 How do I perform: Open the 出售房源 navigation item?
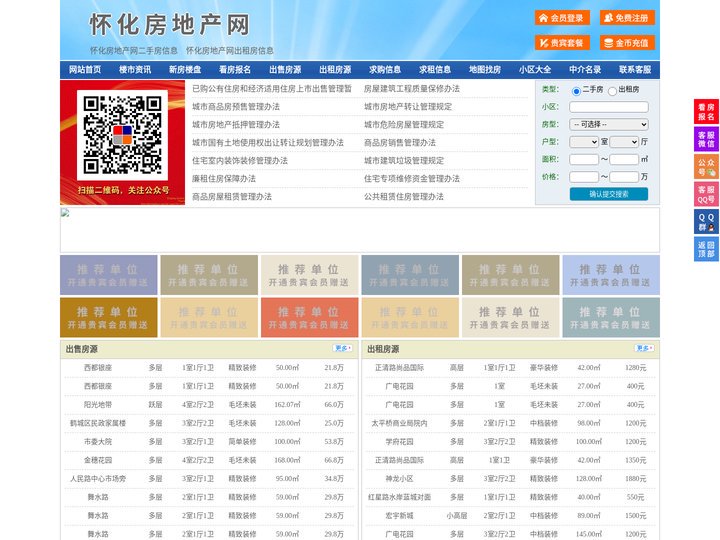coord(285,70)
